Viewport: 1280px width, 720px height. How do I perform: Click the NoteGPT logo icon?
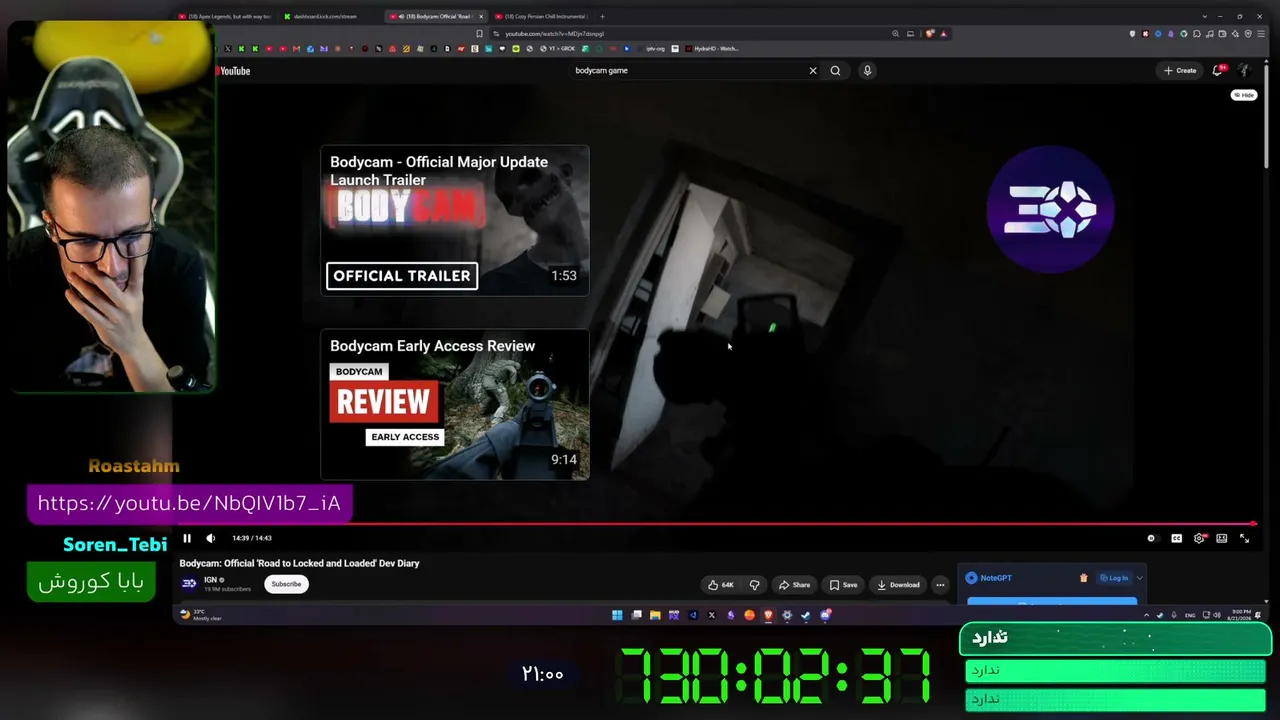click(971, 578)
